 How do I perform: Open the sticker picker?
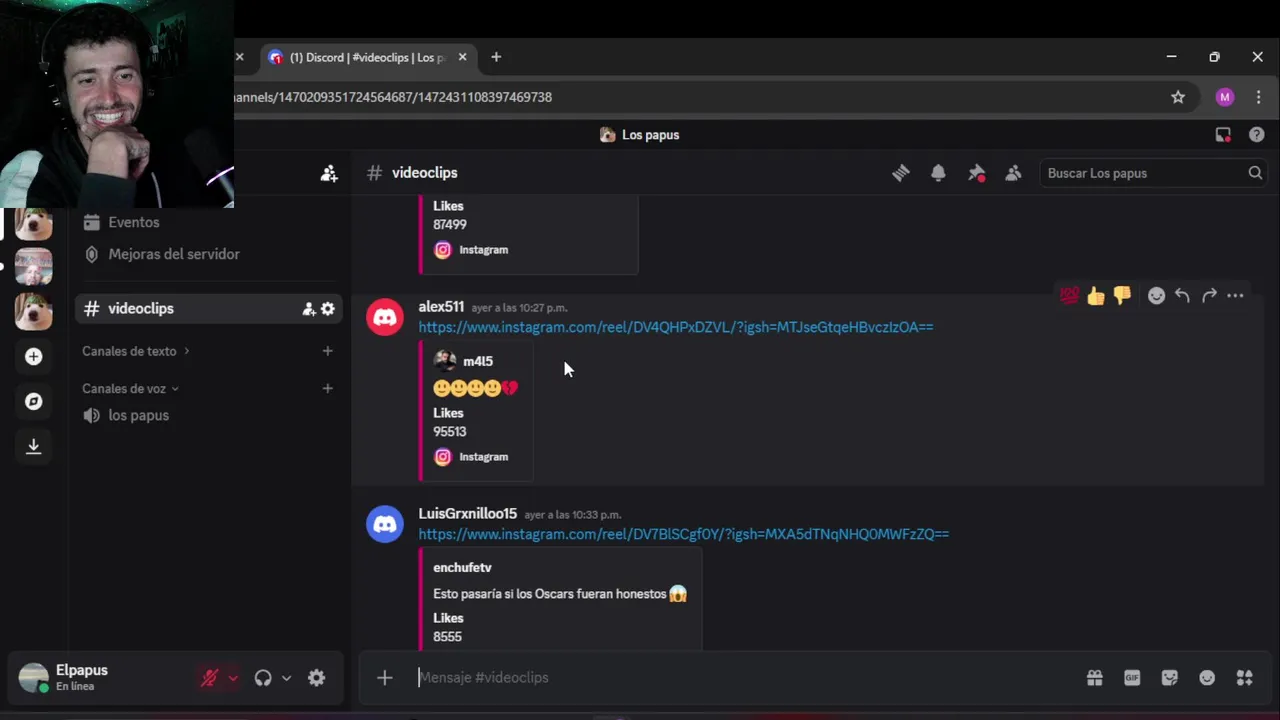click(1170, 678)
